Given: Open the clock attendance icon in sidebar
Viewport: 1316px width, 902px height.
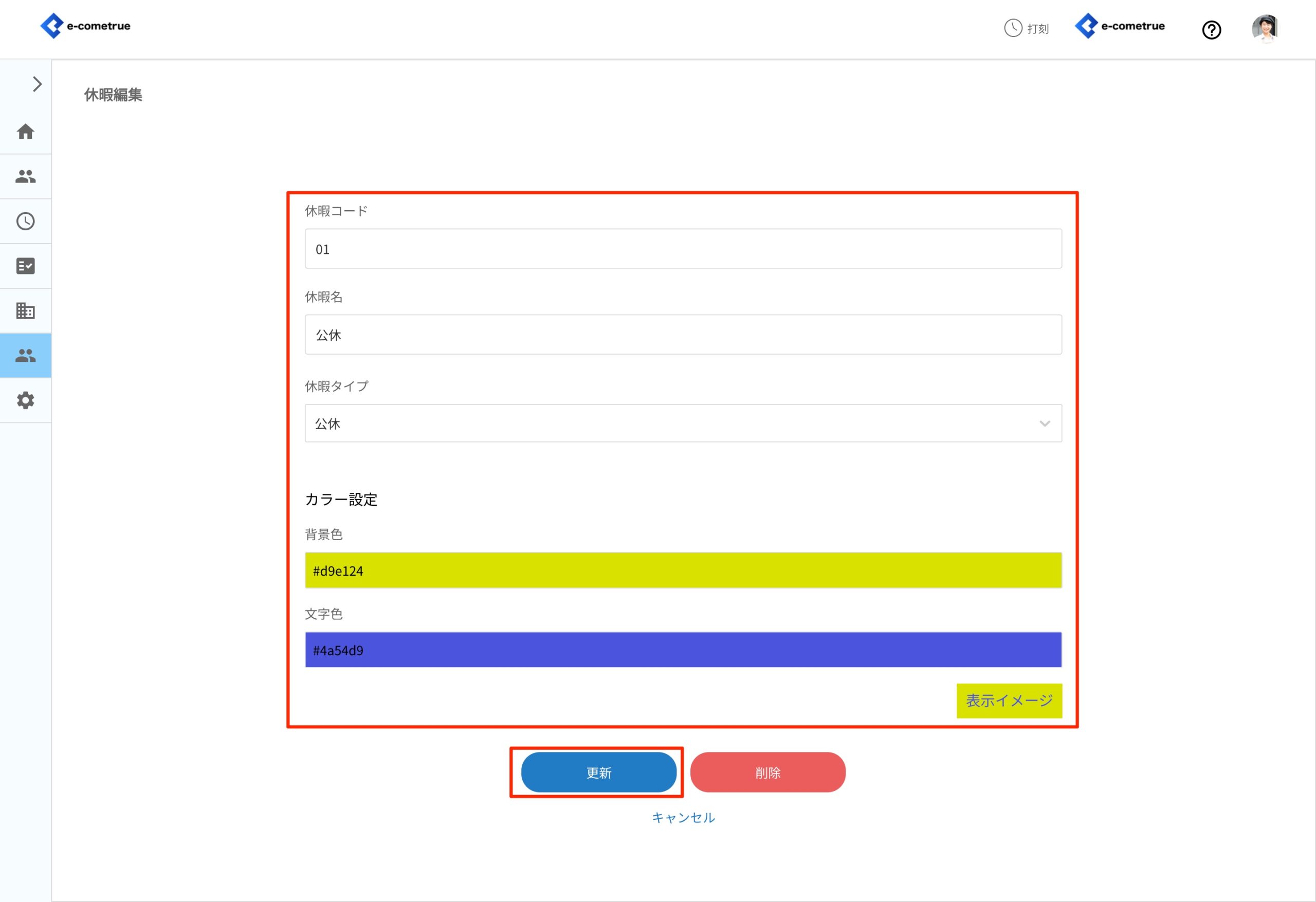Looking at the screenshot, I should pos(26,222).
